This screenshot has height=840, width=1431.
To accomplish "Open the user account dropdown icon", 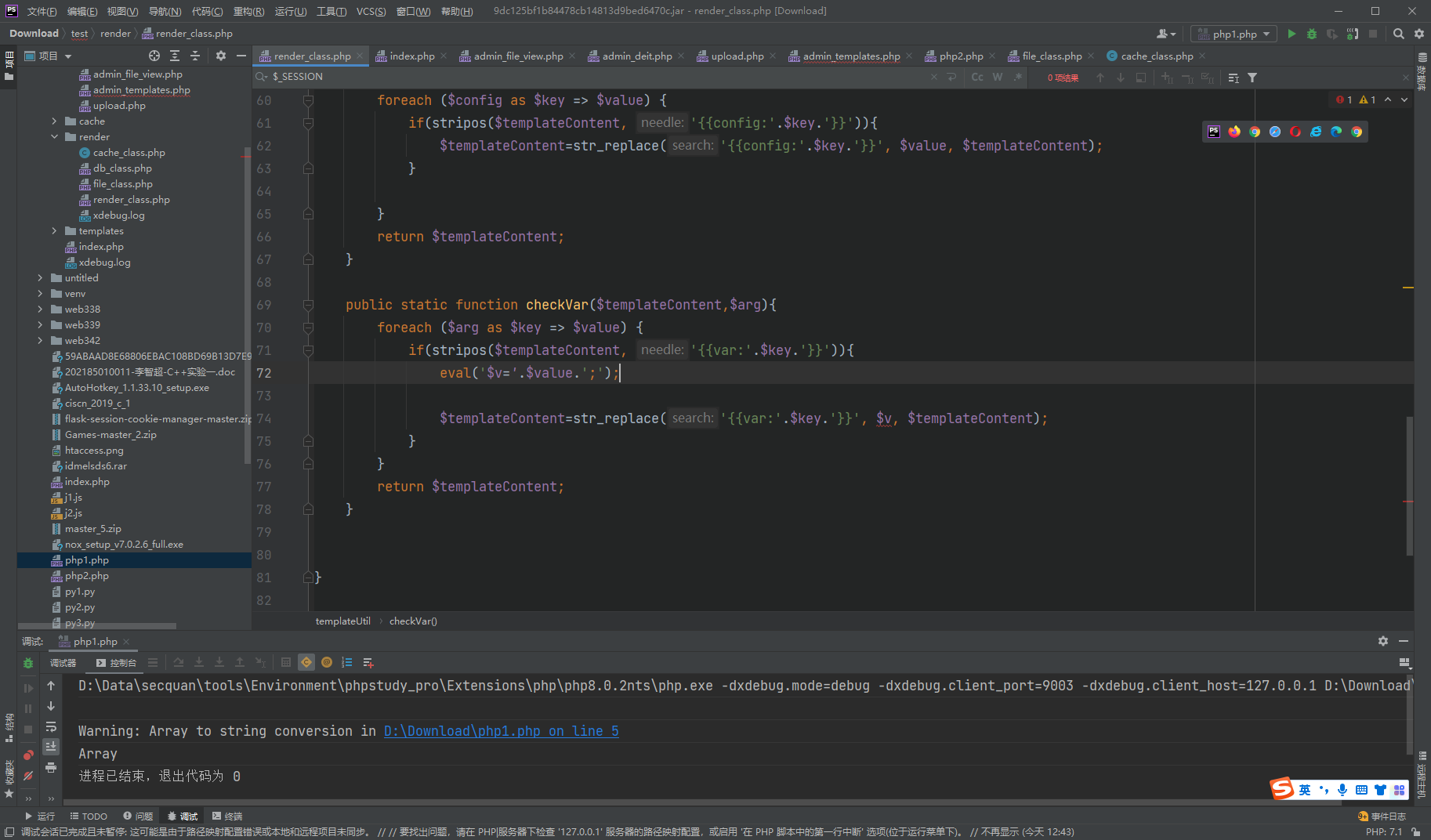I will coord(1166,34).
